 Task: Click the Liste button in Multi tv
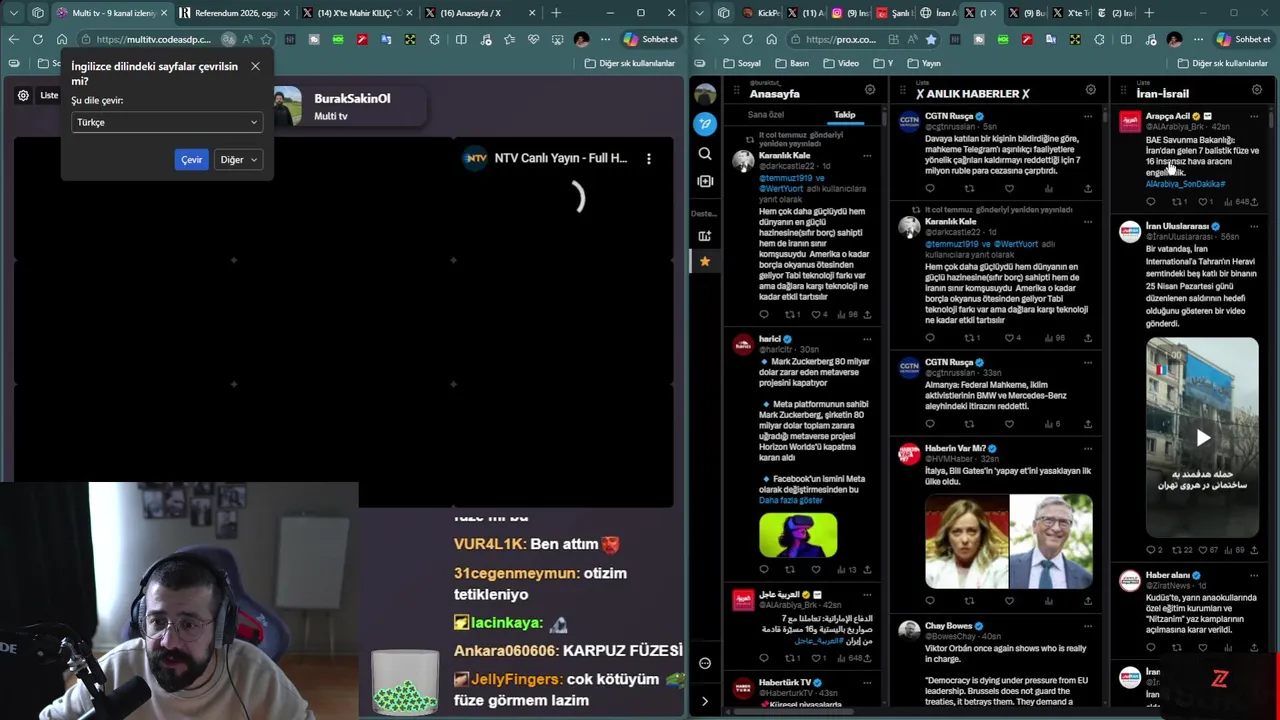point(49,95)
